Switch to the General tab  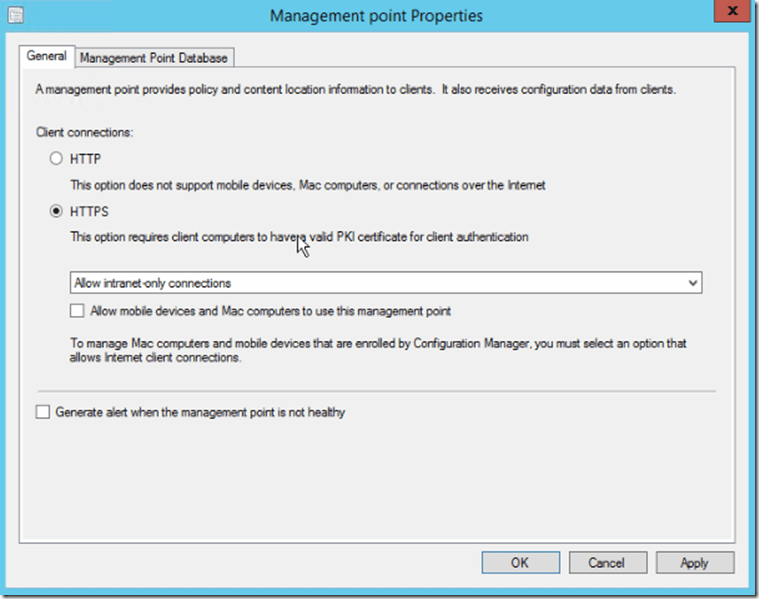[47, 57]
